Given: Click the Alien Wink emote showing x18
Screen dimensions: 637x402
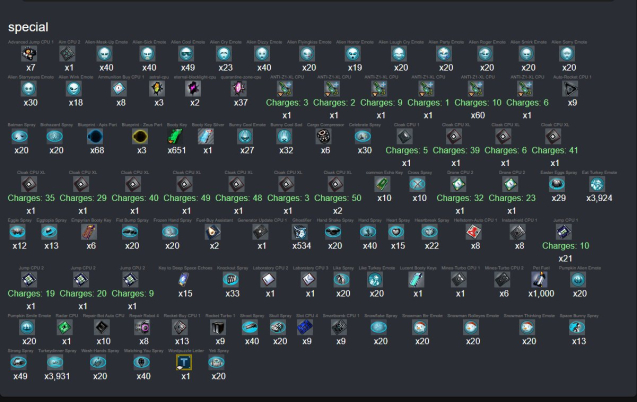Looking at the screenshot, I should pos(75,88).
